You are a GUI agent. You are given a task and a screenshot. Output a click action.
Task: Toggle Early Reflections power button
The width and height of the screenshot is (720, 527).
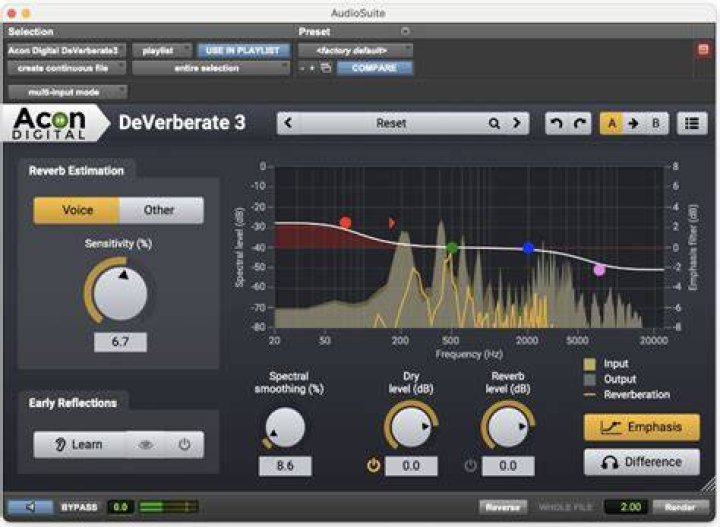[184, 444]
